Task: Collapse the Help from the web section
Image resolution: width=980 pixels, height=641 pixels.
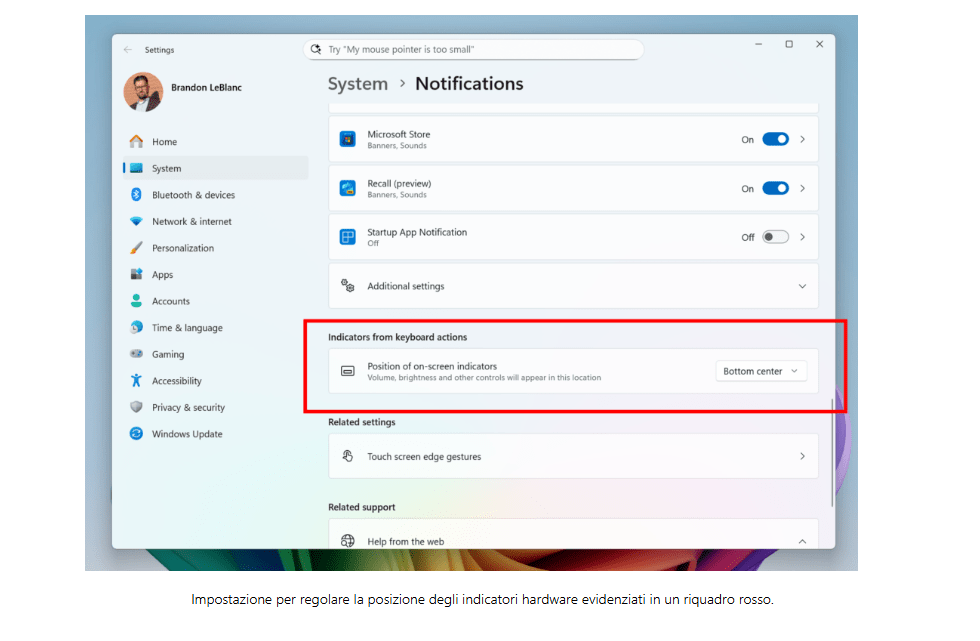Action: [x=801, y=541]
